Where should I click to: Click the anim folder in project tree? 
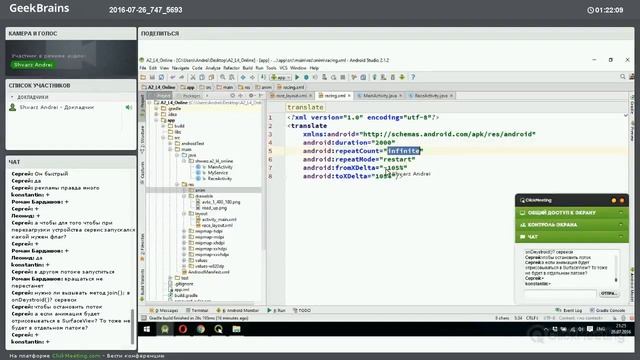[197, 190]
